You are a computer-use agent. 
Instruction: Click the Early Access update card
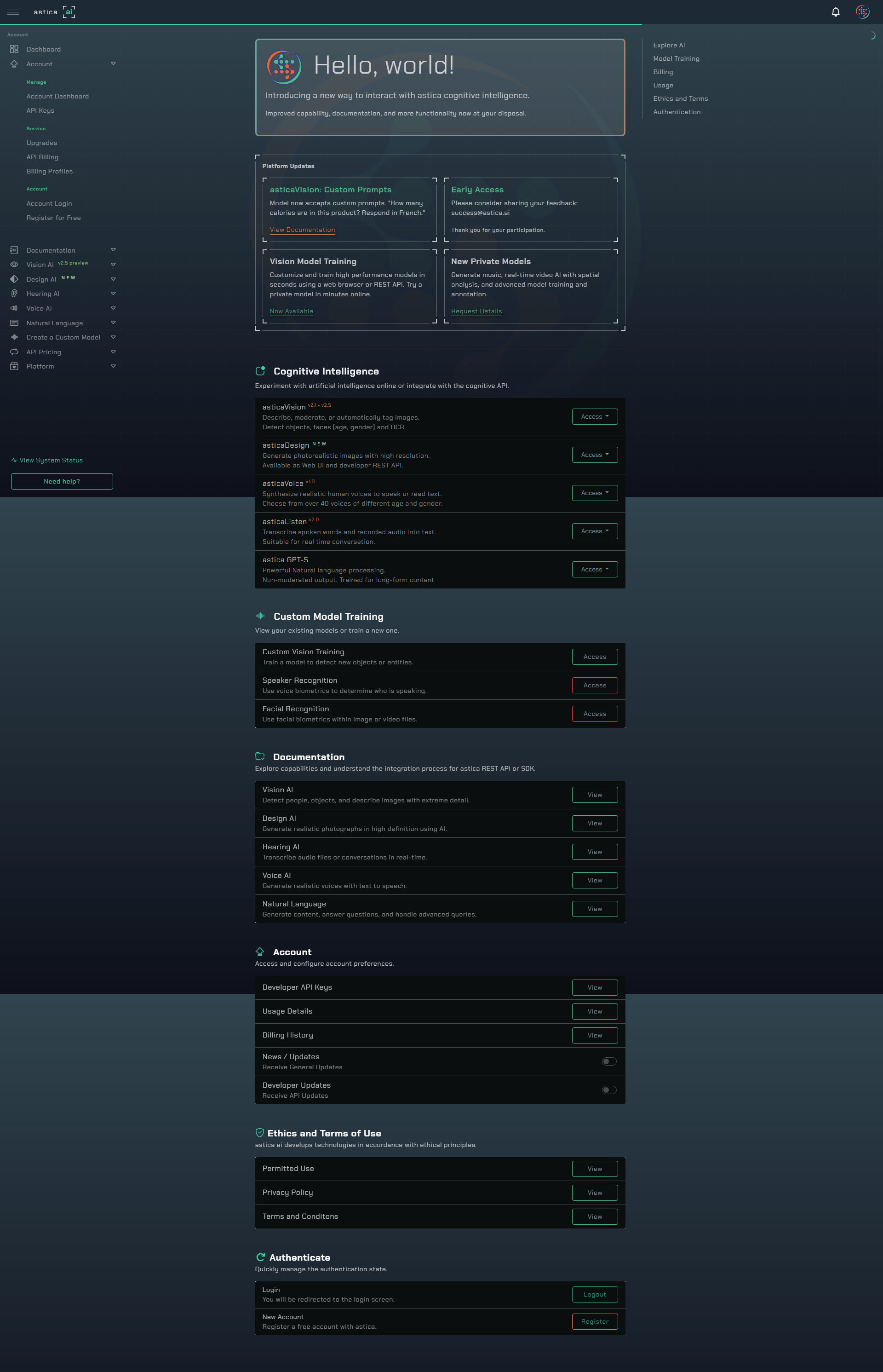(x=531, y=210)
